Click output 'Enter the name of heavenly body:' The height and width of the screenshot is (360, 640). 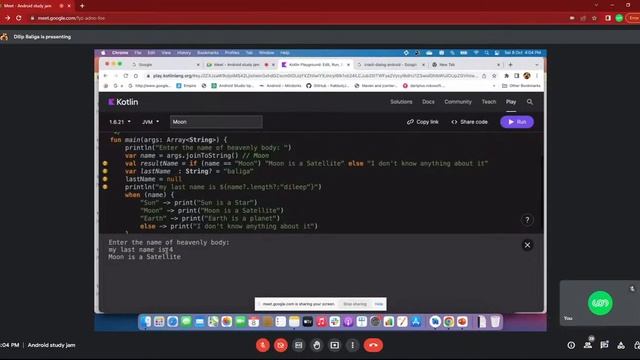pos(169,242)
